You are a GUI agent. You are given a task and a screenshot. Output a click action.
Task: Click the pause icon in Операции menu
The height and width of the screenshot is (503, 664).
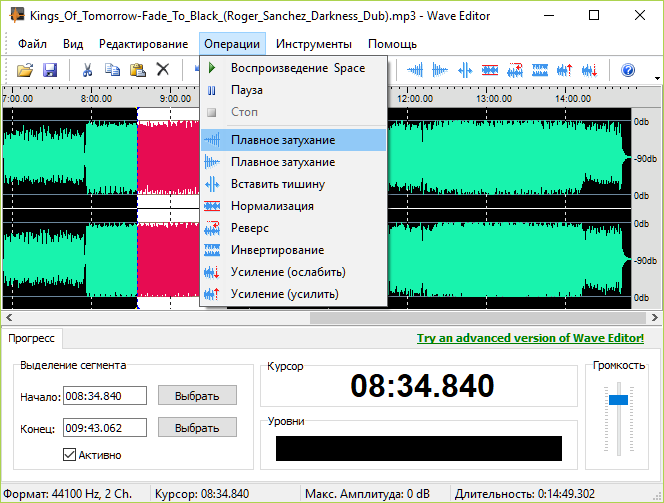212,90
